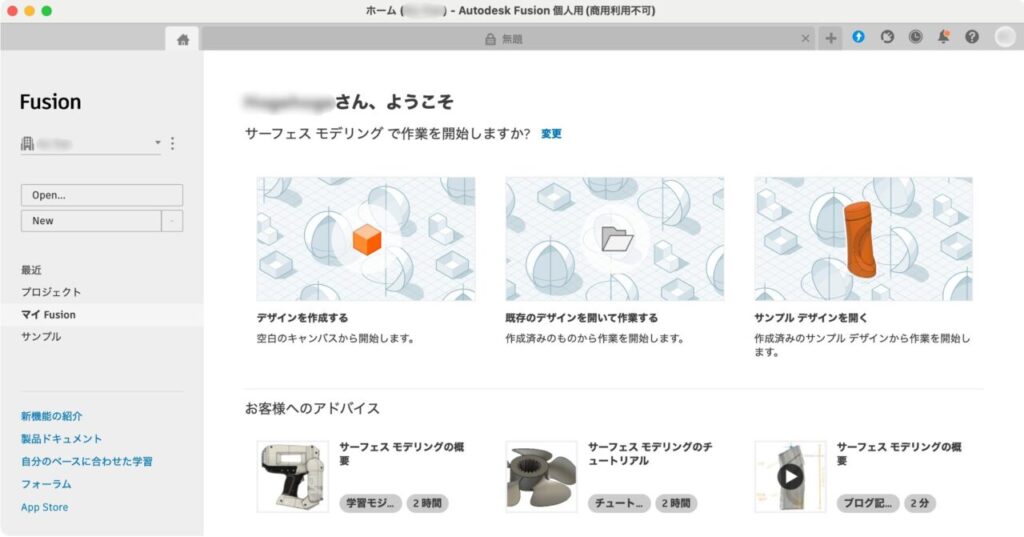This screenshot has height=537, width=1024.
Task: Click the 変更 link
Action: pos(551,133)
